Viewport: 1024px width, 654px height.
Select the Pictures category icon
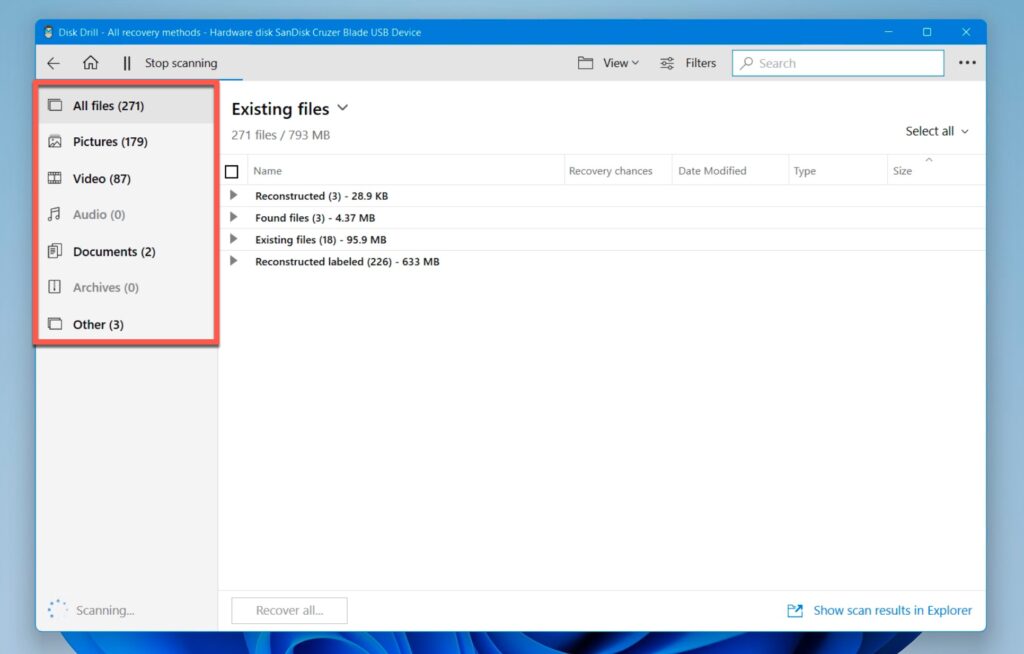click(x=54, y=141)
